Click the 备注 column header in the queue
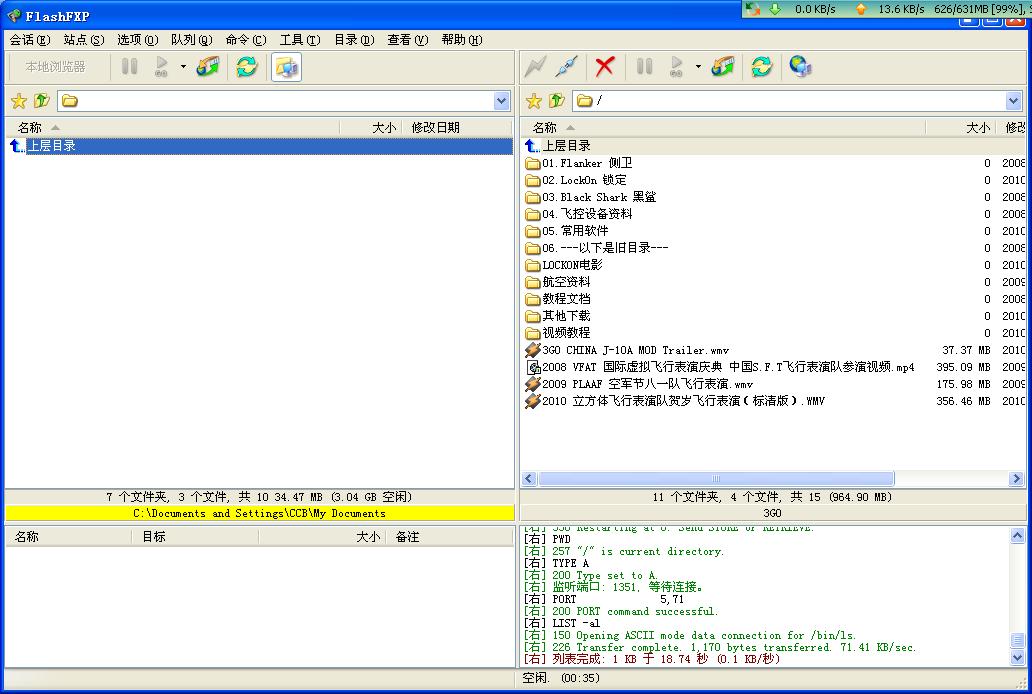The height and width of the screenshot is (694, 1032). tap(449, 537)
